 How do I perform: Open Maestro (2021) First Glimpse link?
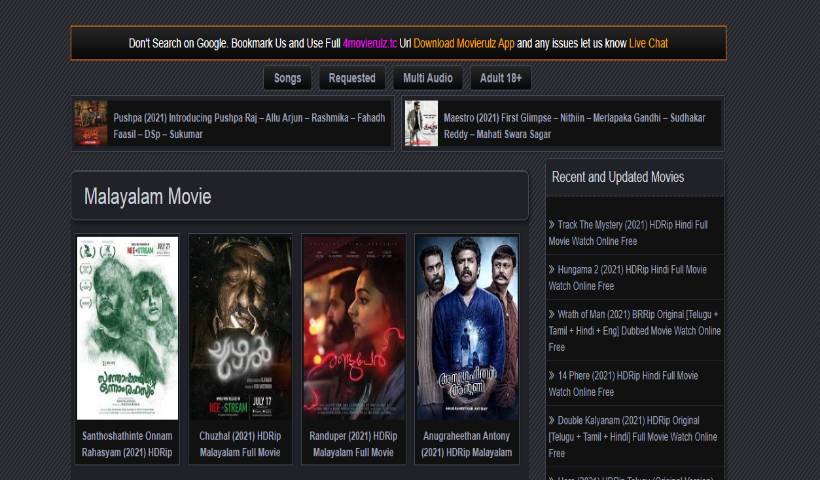point(574,125)
